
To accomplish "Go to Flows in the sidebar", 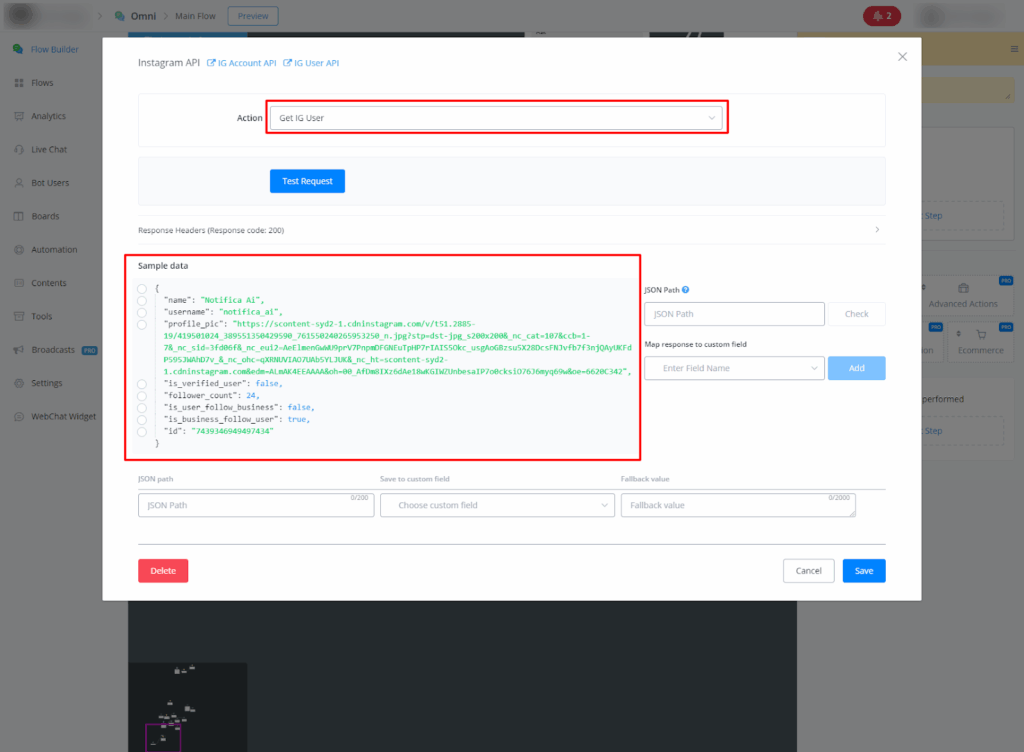I will tap(42, 83).
